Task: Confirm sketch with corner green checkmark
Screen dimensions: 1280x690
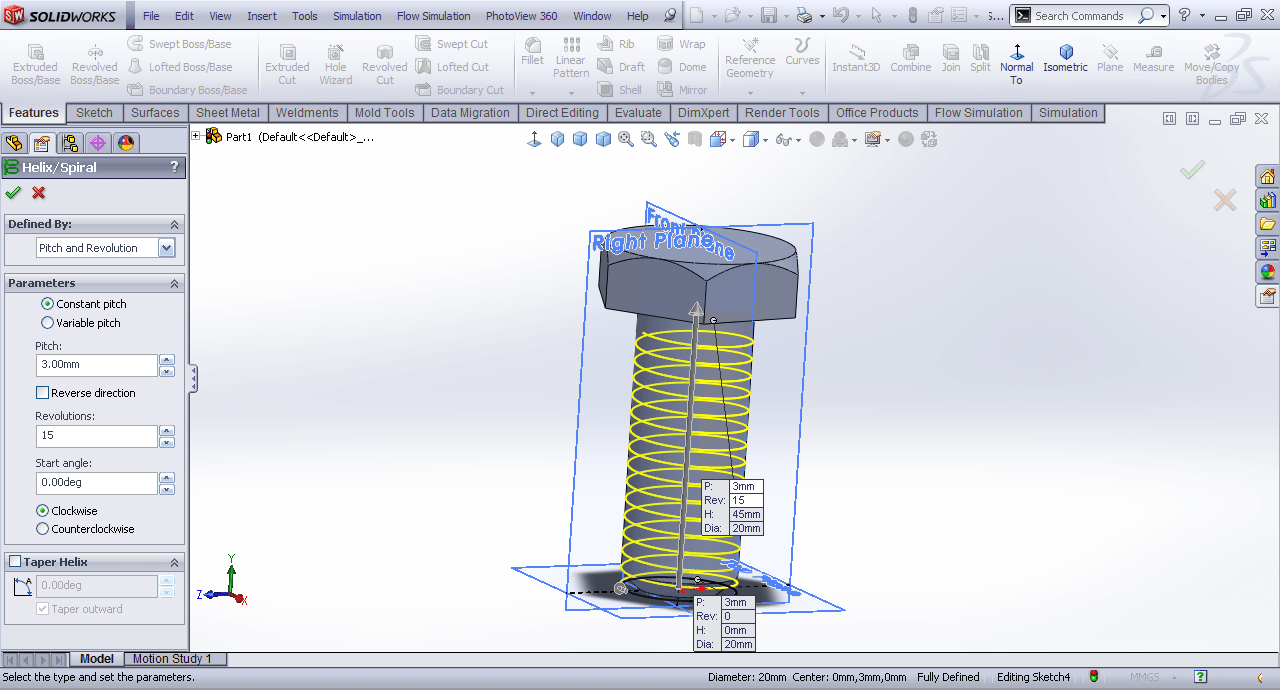Action: coord(1192,170)
